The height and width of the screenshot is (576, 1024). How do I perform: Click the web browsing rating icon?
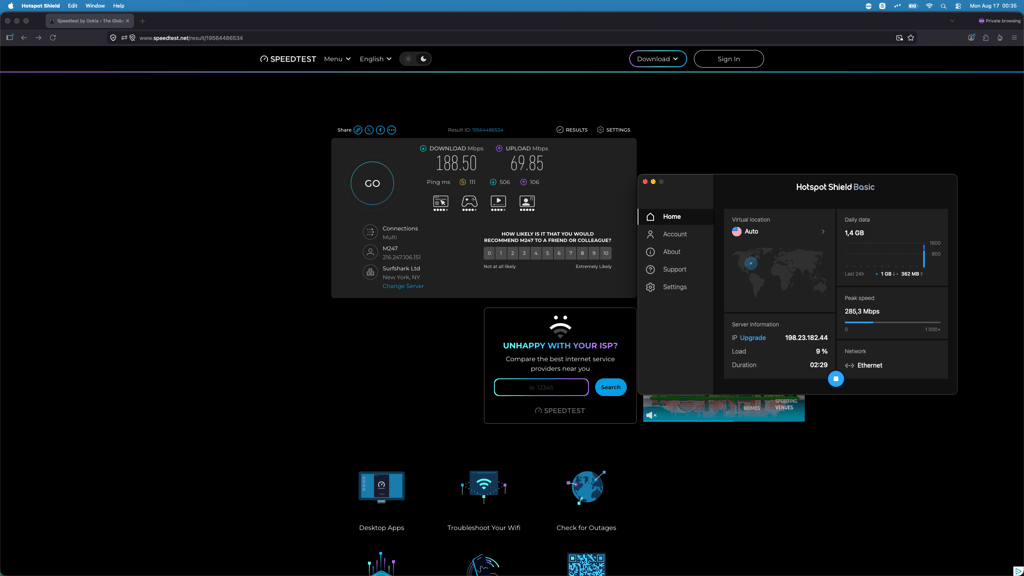click(x=441, y=202)
